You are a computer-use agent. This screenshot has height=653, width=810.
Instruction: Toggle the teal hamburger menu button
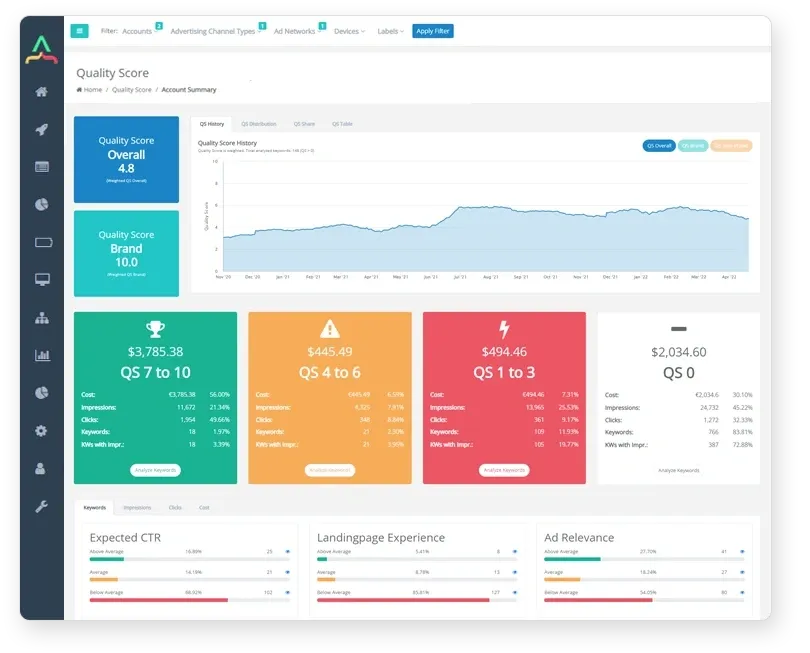pyautogui.click(x=80, y=31)
